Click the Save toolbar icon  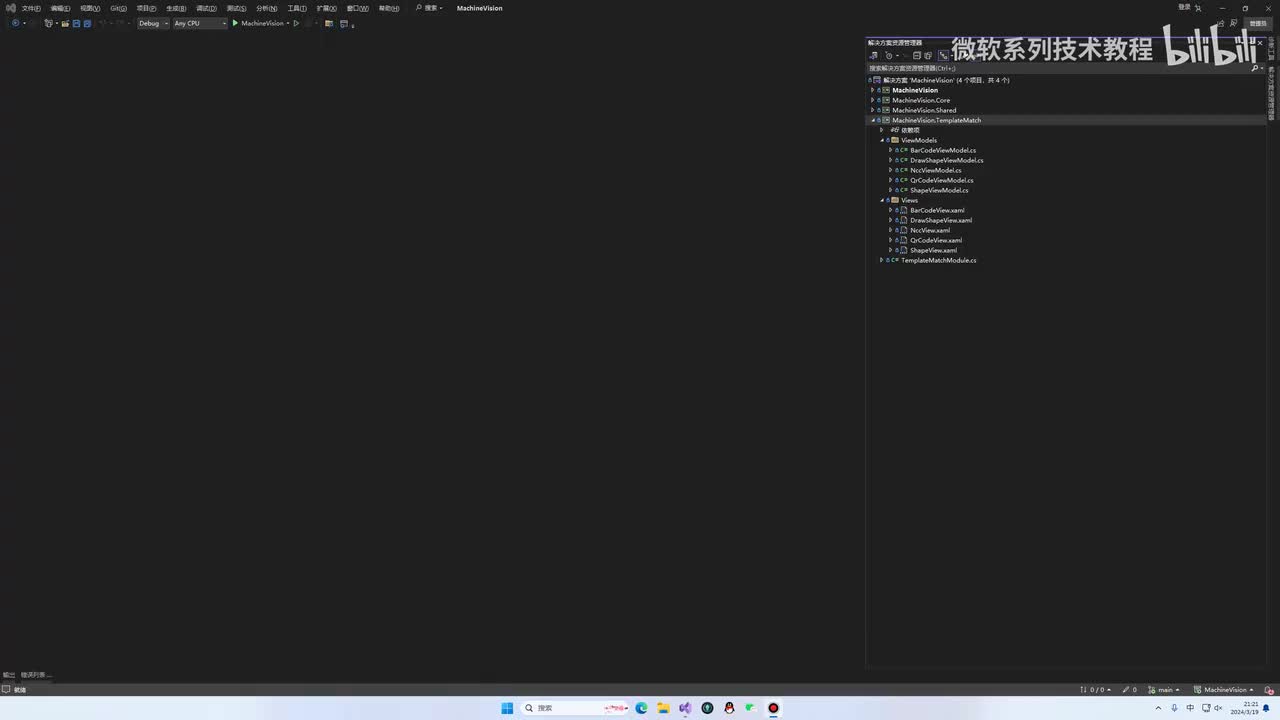[76, 23]
